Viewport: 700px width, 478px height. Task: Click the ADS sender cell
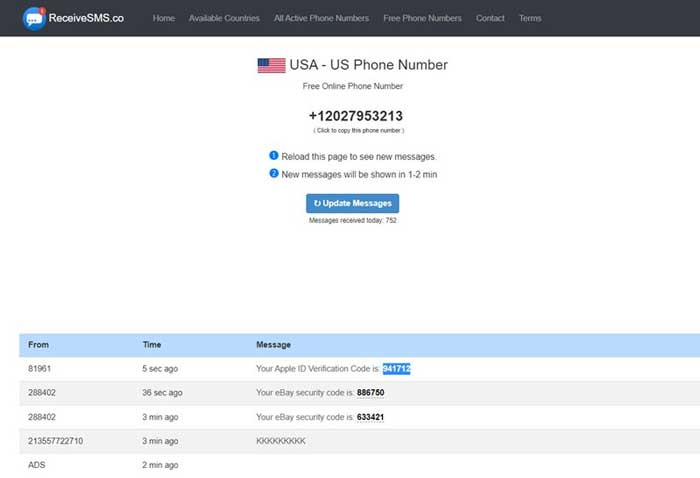pos(37,465)
